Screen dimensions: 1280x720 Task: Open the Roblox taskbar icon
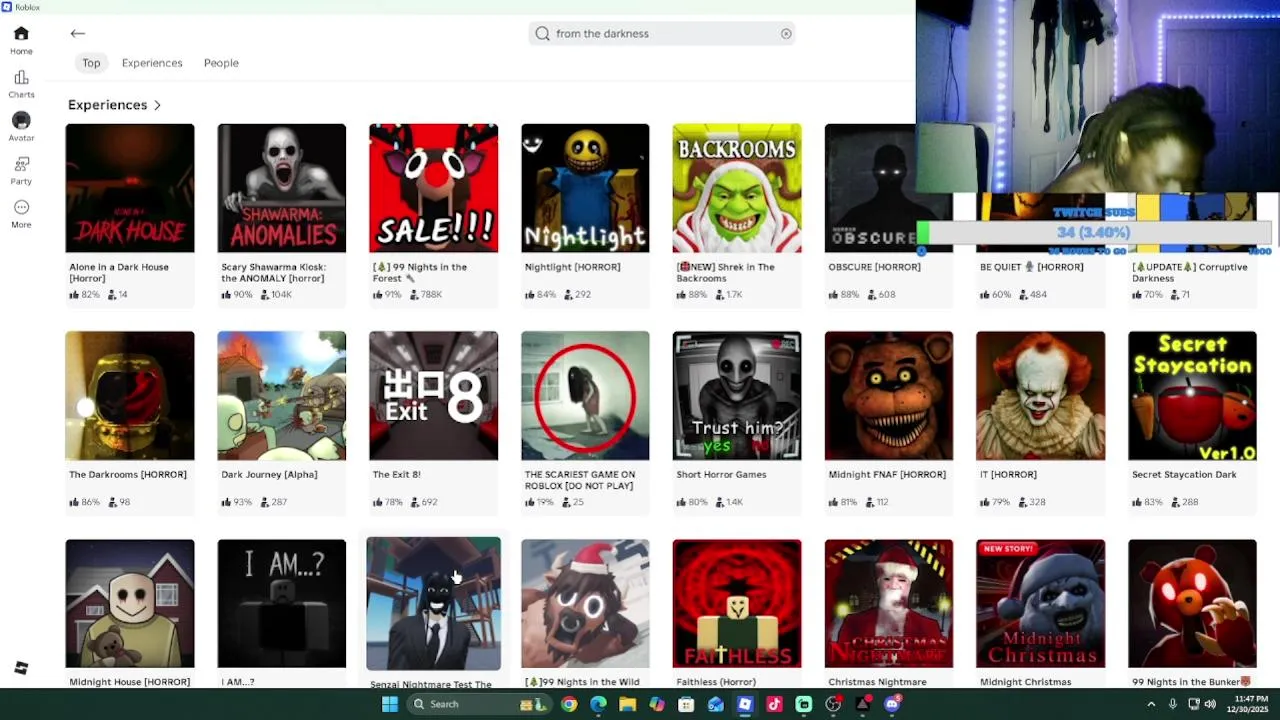click(x=745, y=704)
